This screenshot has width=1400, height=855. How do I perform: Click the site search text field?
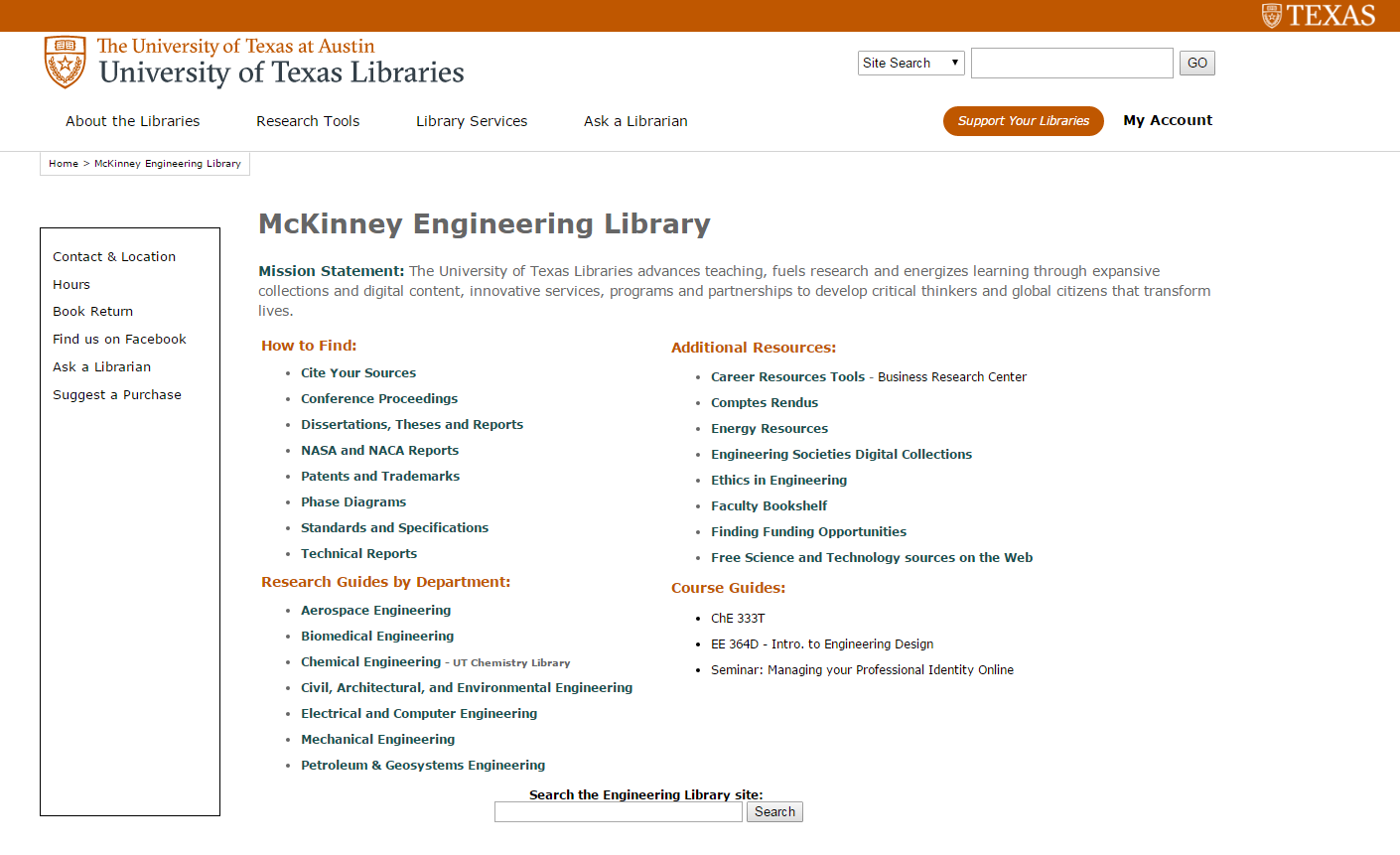point(1072,63)
